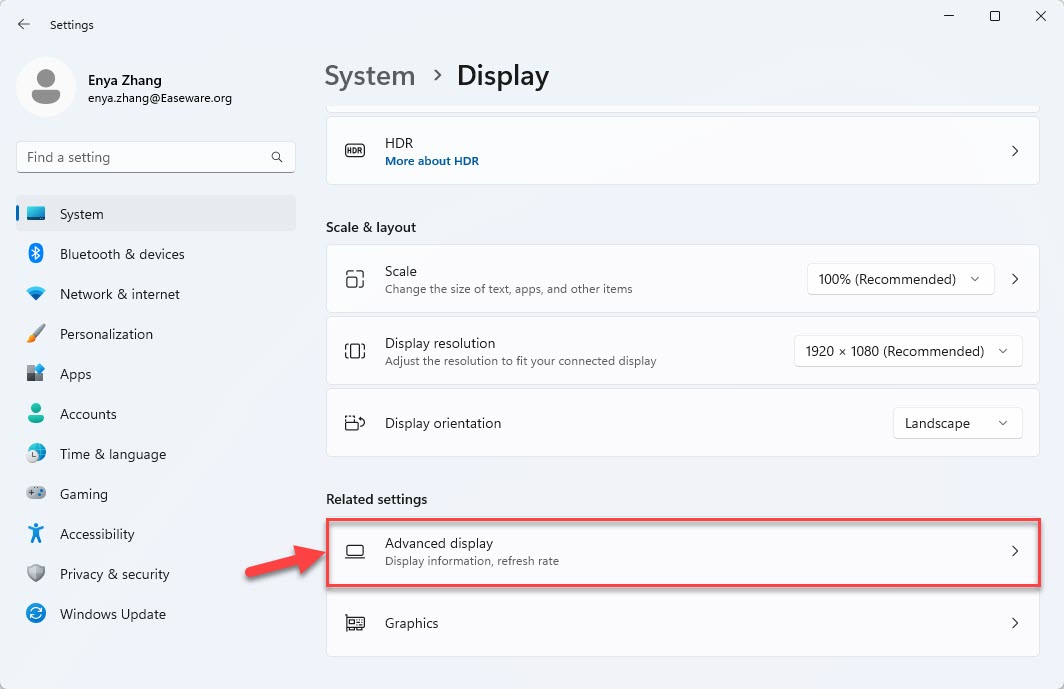Open Graphics settings chevron arrow
The height and width of the screenshot is (689, 1064).
point(1015,623)
